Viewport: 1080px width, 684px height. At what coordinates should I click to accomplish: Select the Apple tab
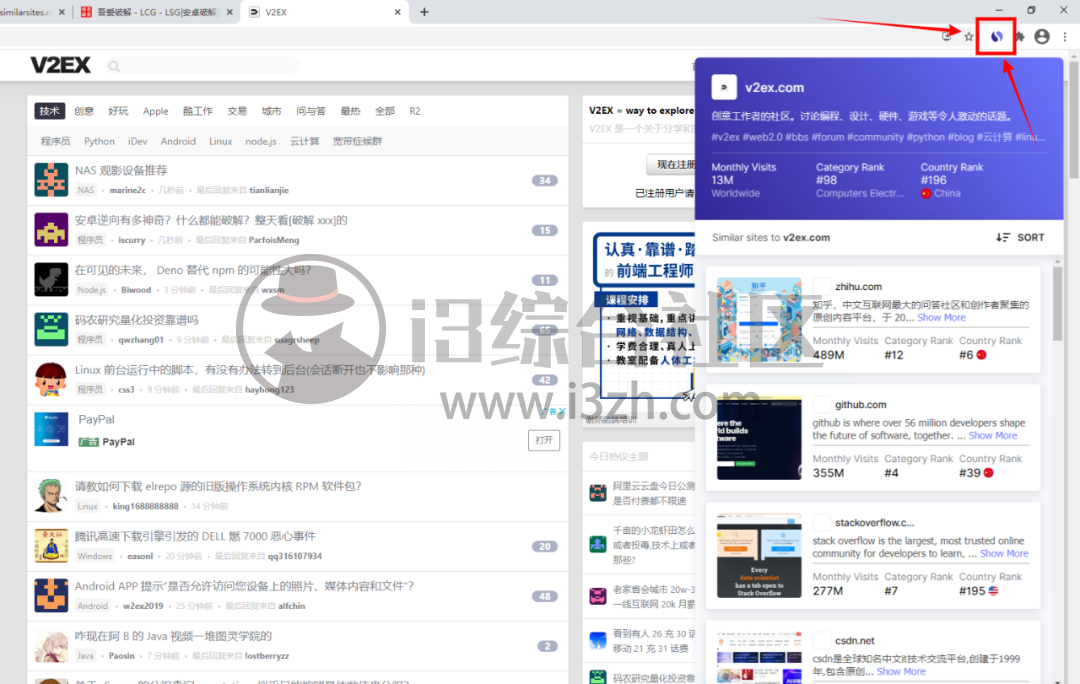[x=156, y=111]
